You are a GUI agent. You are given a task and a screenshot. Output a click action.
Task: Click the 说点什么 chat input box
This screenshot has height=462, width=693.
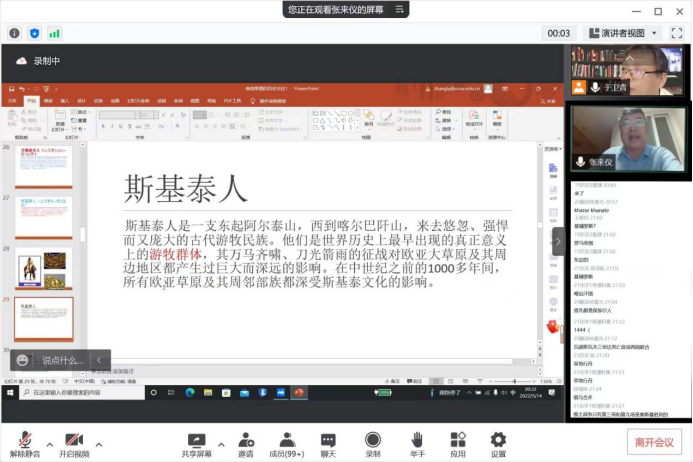59,360
